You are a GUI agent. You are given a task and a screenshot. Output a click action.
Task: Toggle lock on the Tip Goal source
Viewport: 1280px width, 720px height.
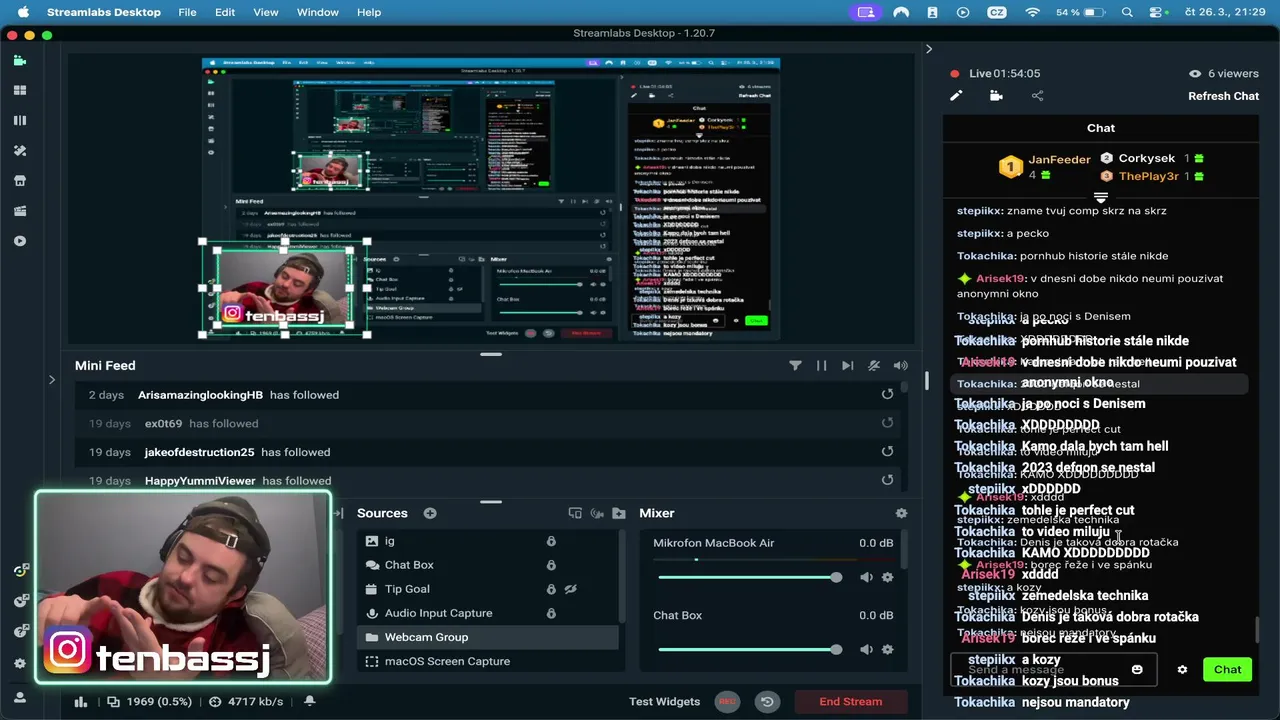pos(550,589)
